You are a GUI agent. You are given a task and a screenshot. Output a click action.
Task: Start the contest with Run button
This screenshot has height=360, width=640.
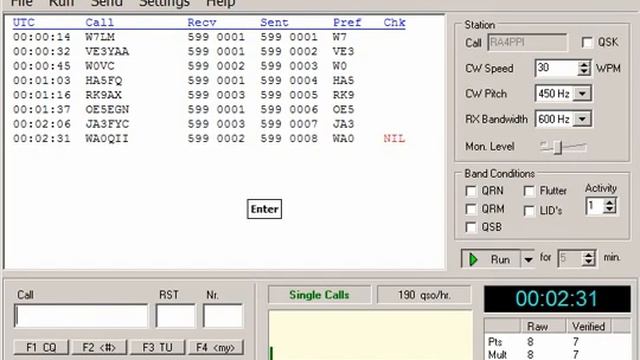pyautogui.click(x=491, y=259)
